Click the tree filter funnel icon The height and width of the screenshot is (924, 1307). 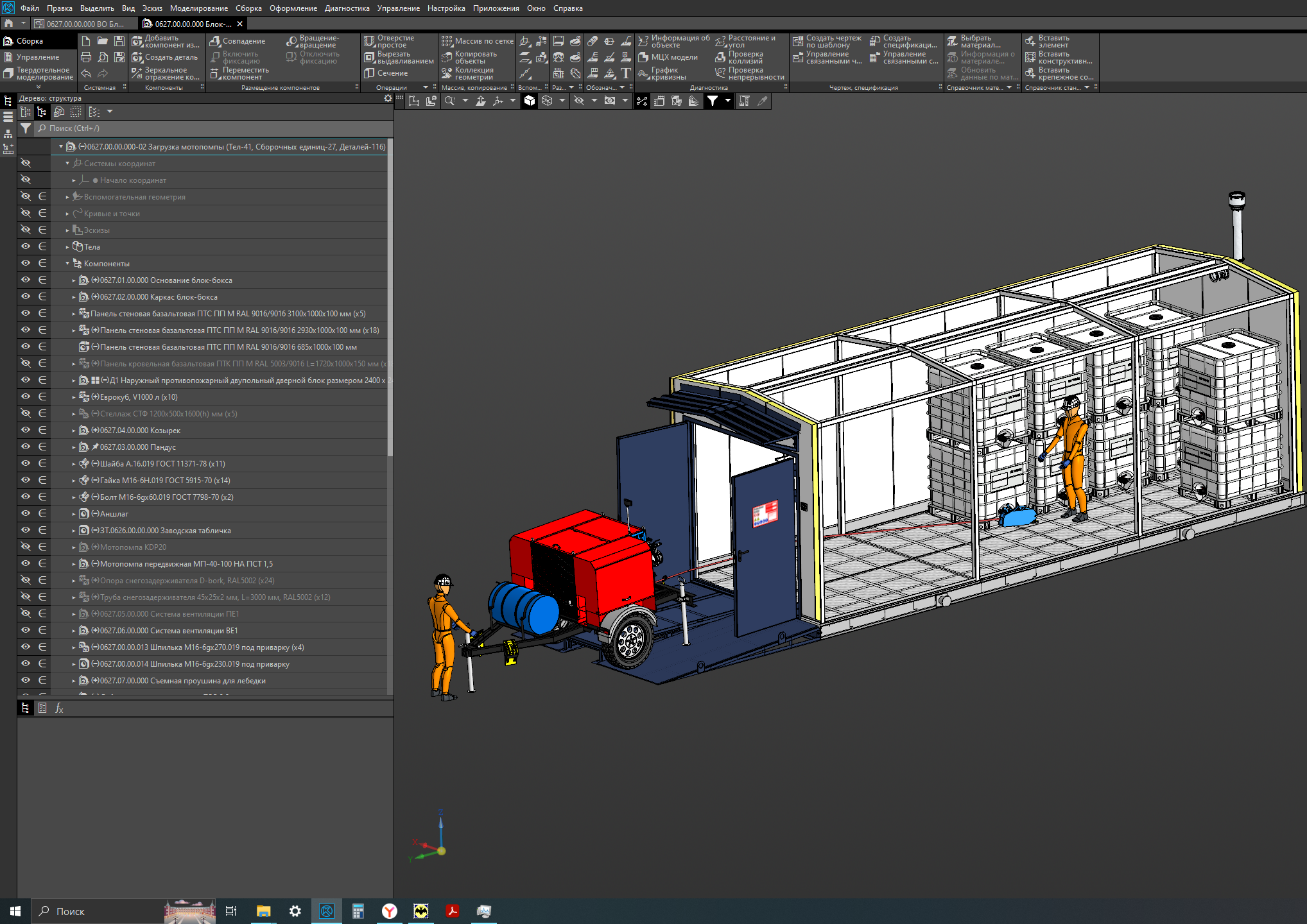click(x=26, y=128)
